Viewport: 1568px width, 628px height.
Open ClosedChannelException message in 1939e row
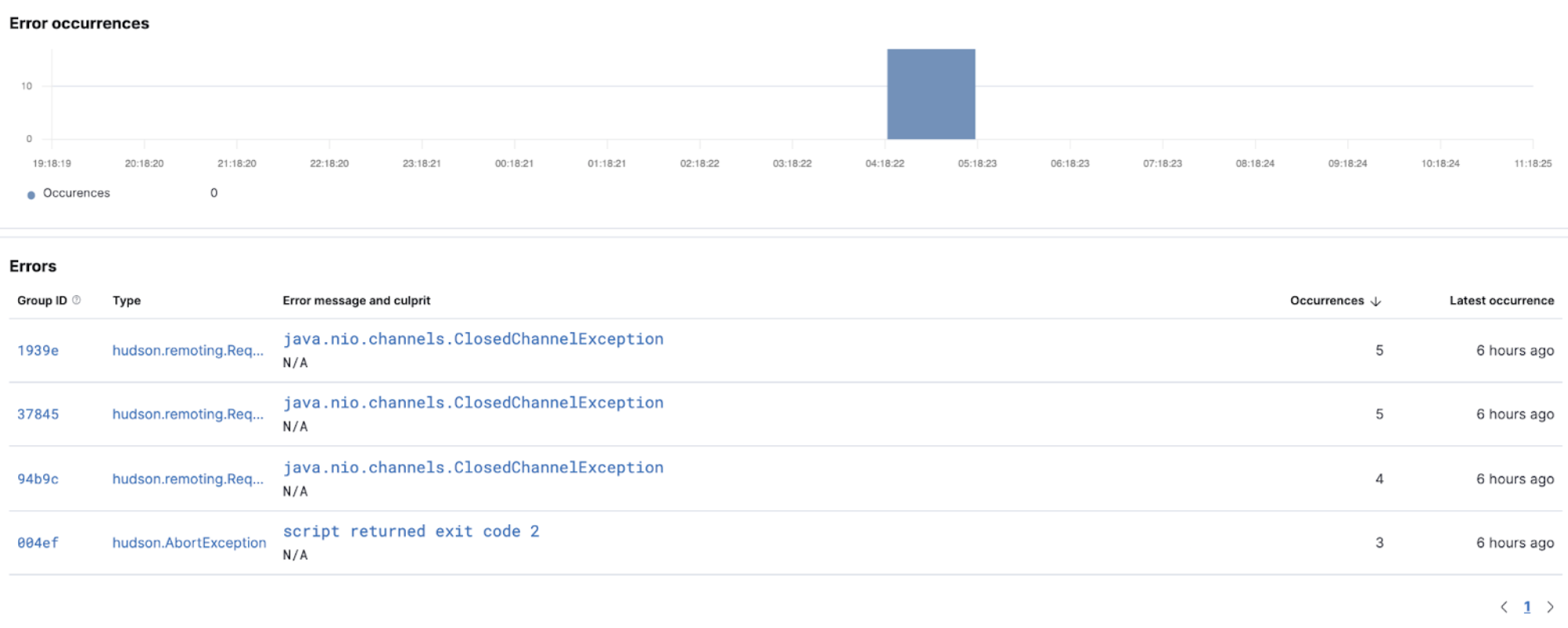coord(472,339)
